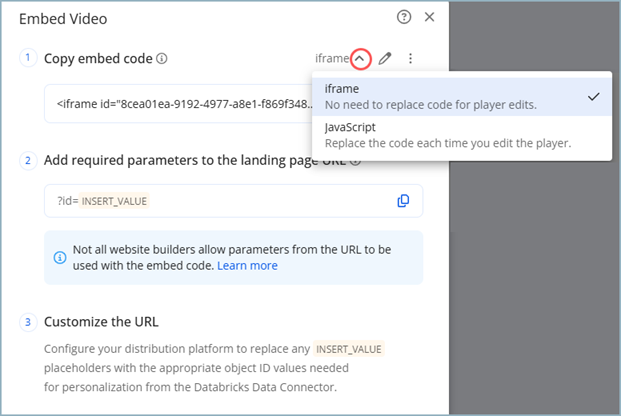Click the step 1 number circle
Image resolution: width=621 pixels, height=416 pixels.
pos(28,58)
